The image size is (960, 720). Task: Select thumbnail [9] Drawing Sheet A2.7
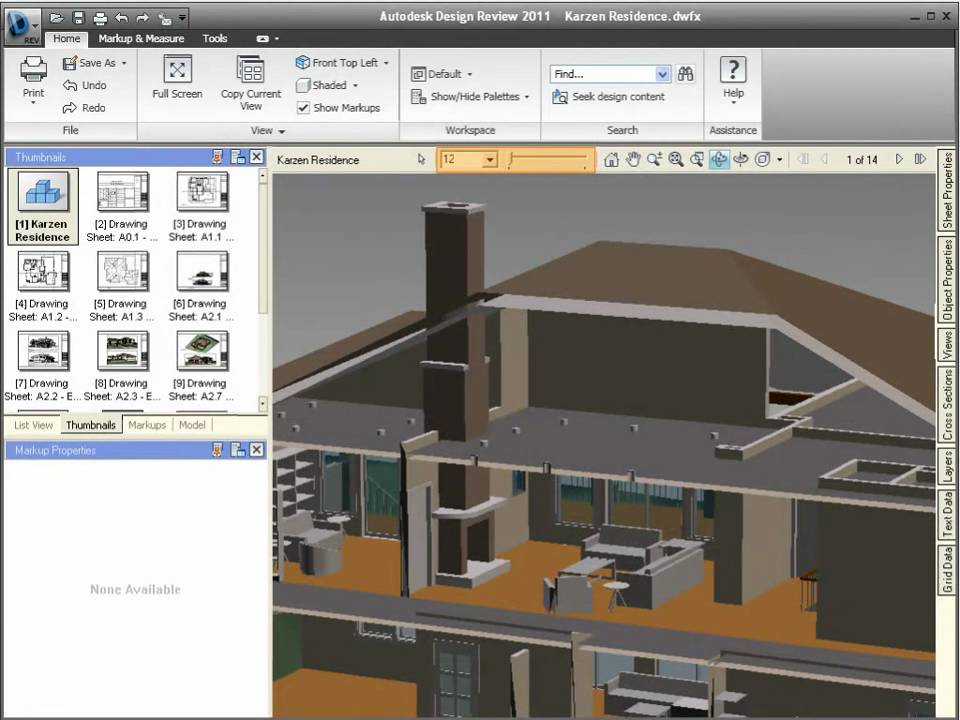202,366
